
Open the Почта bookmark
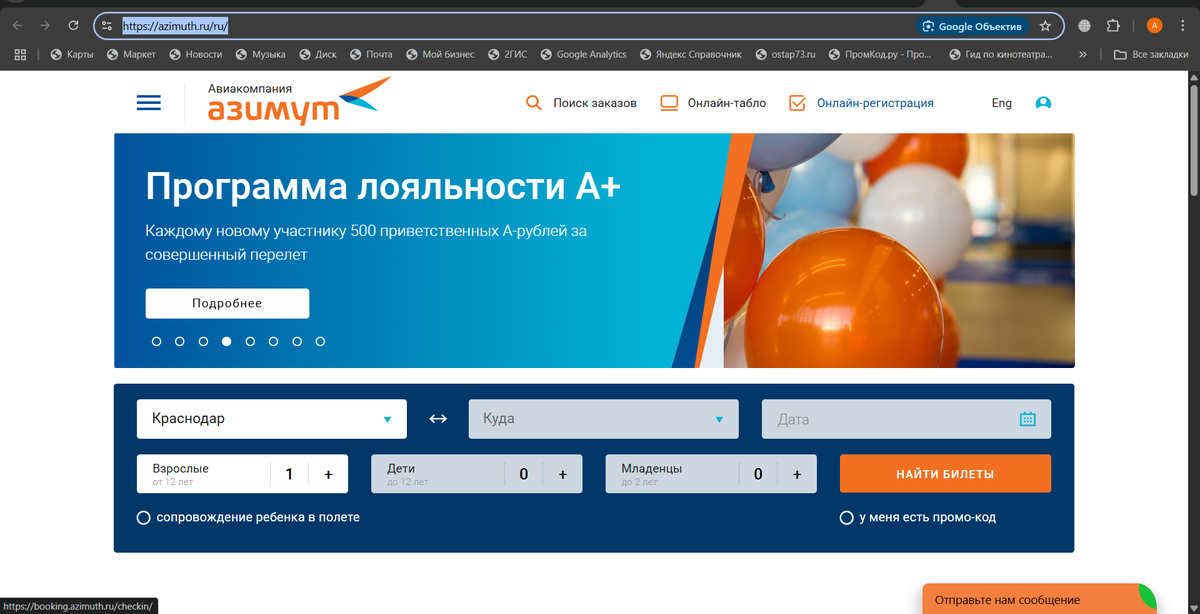[371, 55]
